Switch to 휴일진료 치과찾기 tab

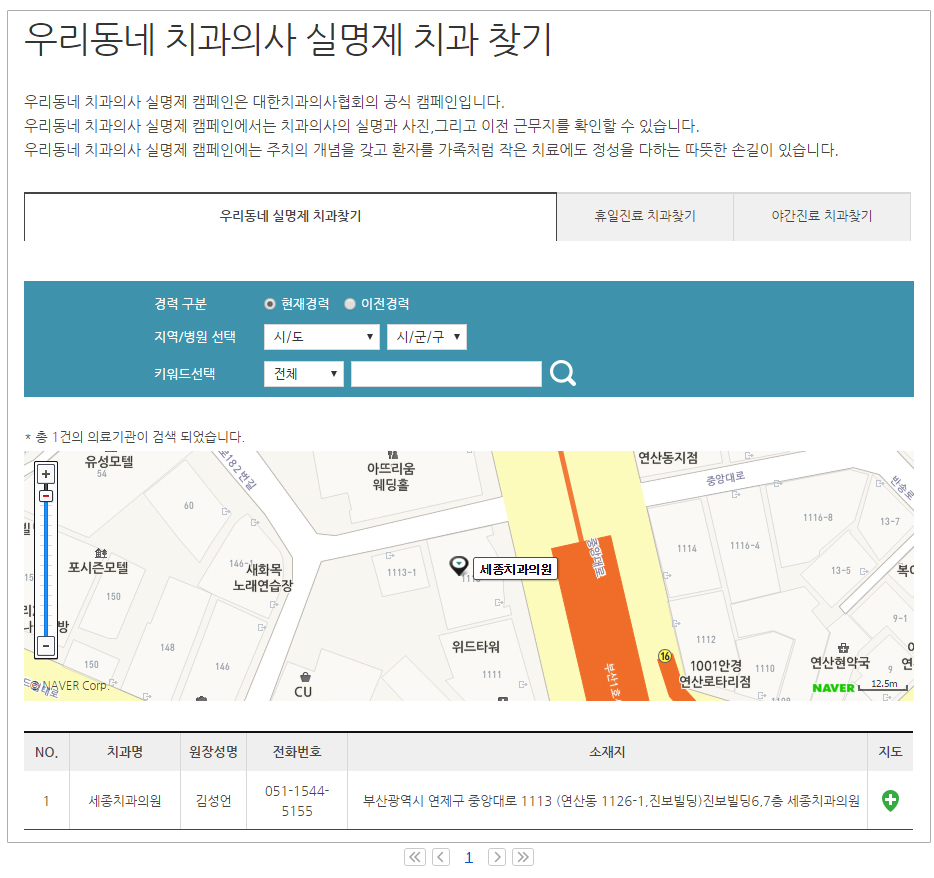(x=645, y=216)
